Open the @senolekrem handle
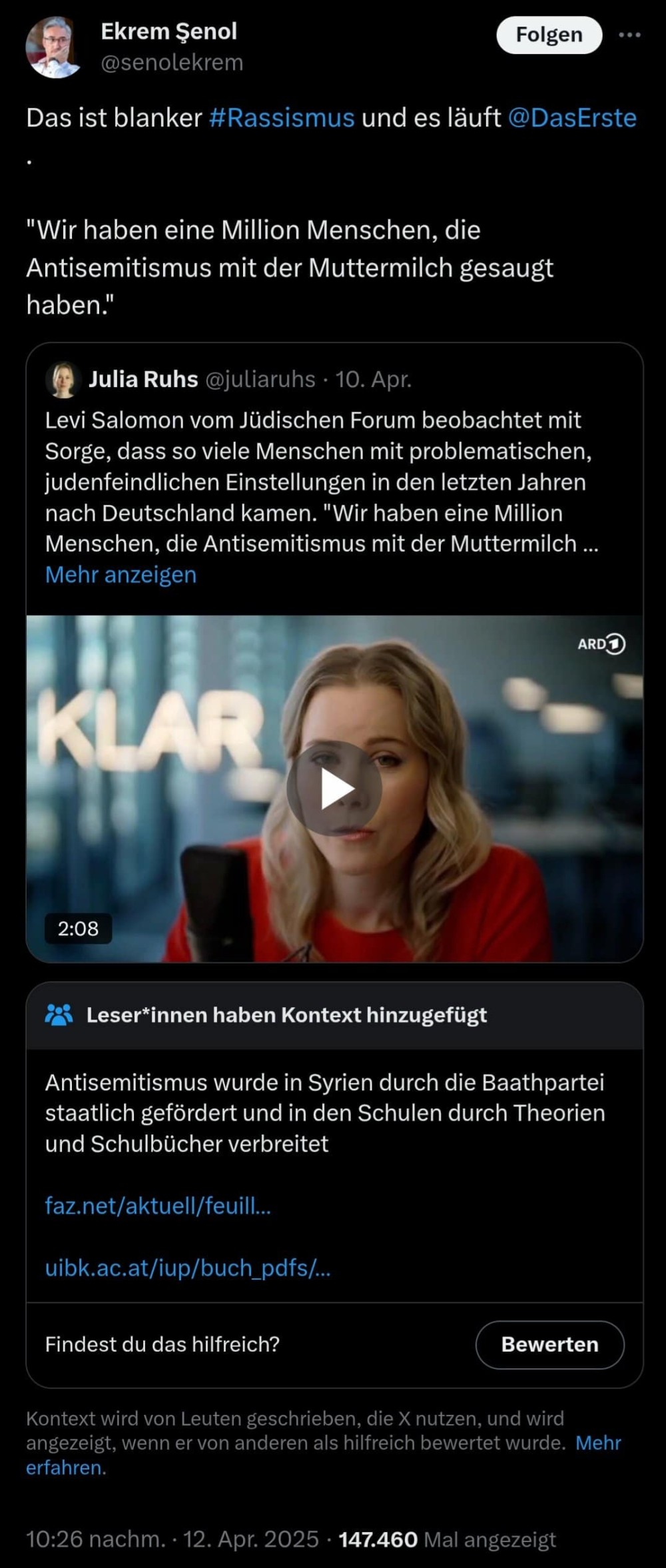Viewport: 666px width, 1568px height. (172, 63)
